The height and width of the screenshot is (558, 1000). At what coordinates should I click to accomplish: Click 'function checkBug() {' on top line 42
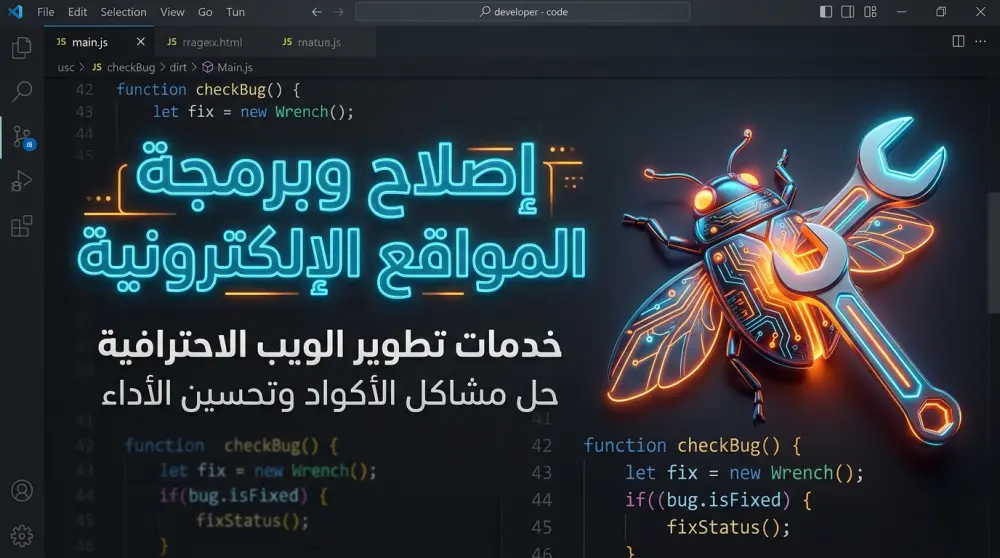point(208,90)
